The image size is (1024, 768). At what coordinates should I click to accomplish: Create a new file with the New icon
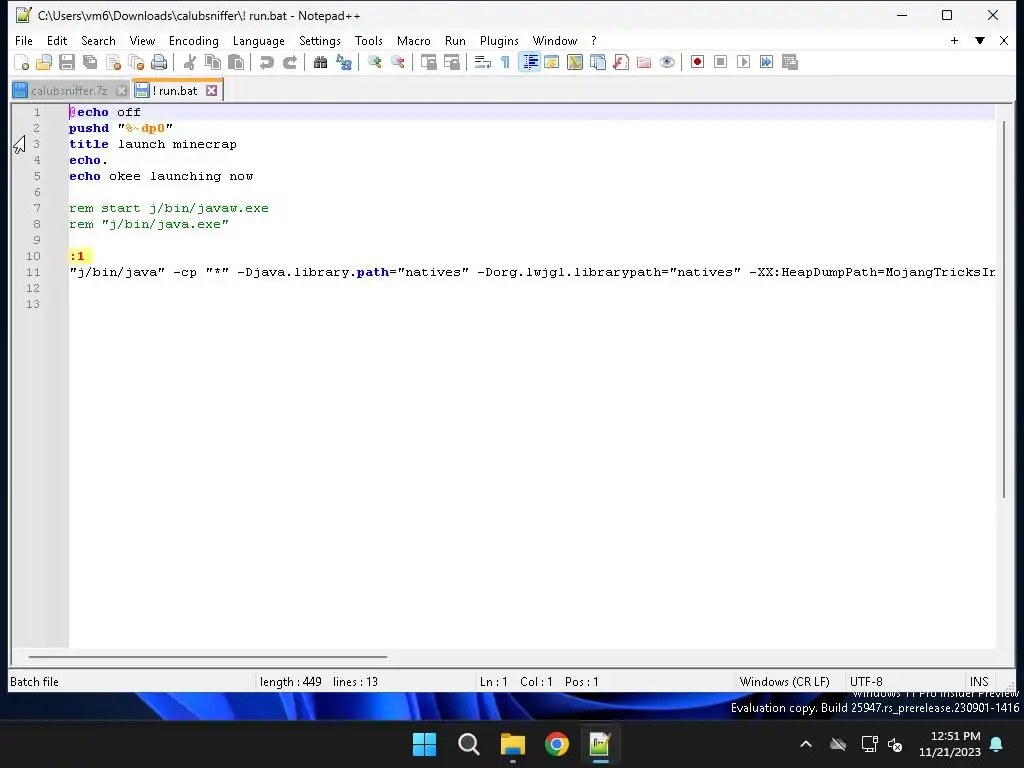22,63
